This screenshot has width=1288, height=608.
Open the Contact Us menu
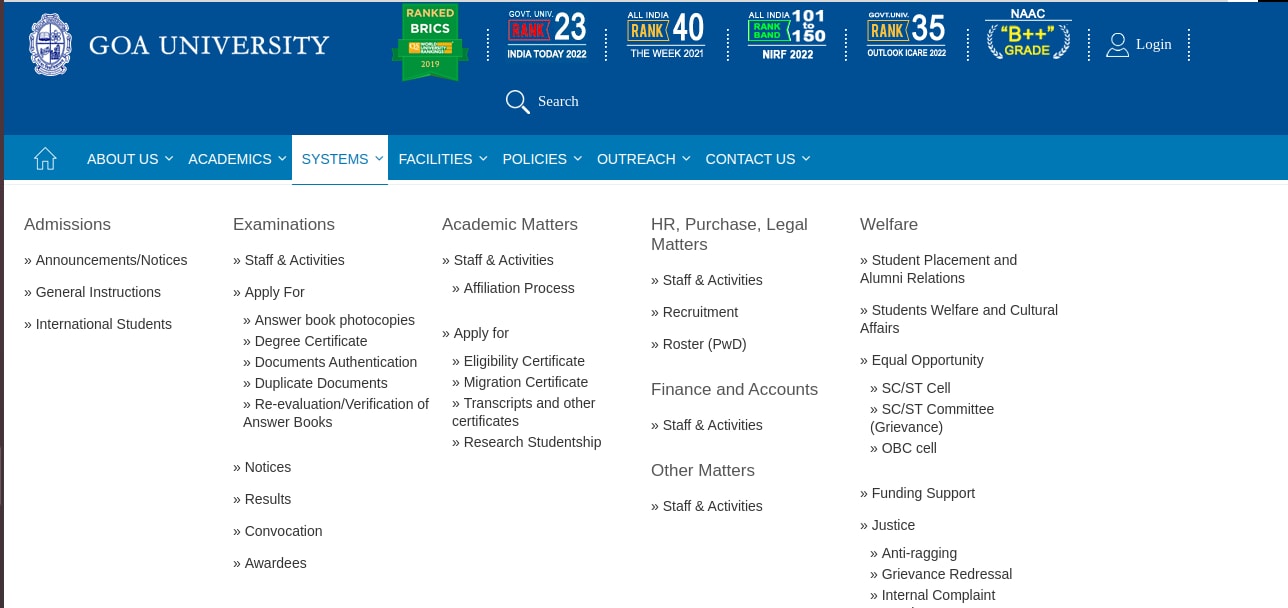pyautogui.click(x=757, y=159)
